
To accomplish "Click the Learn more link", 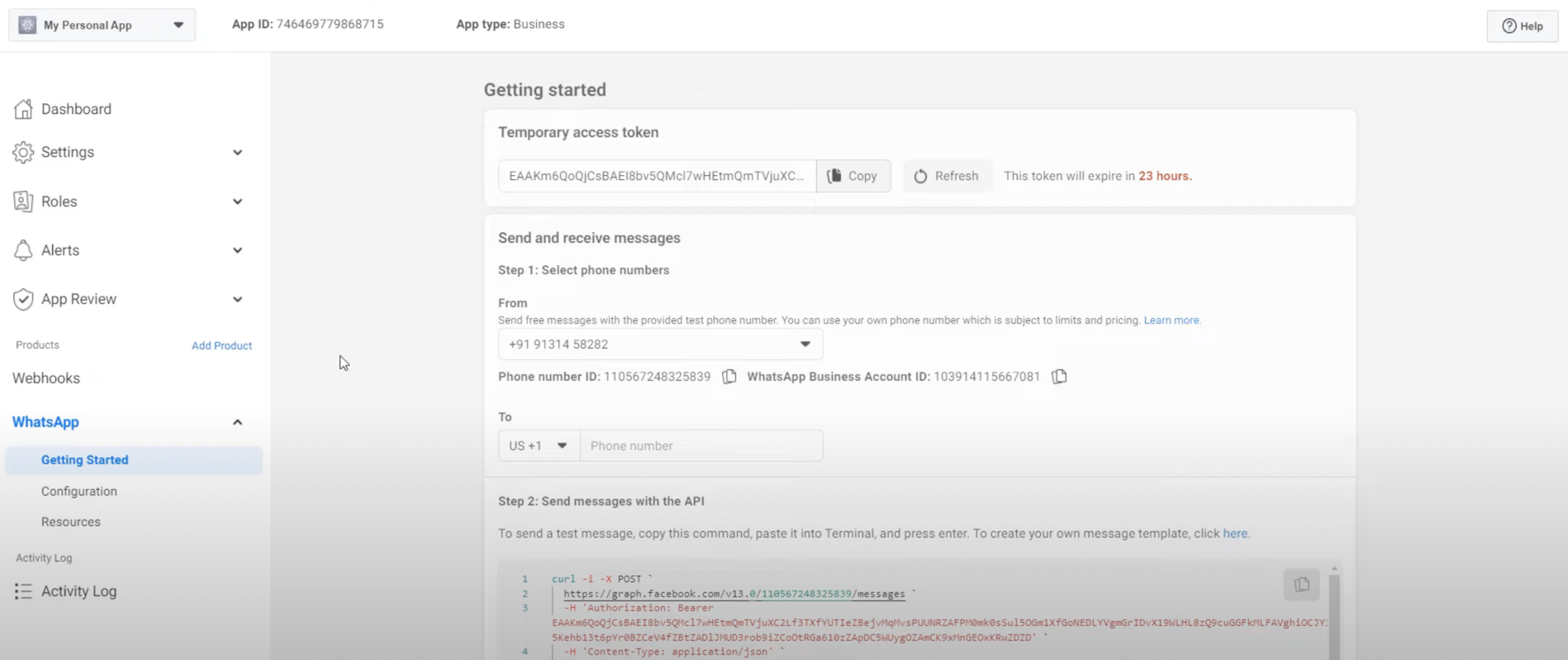I will (1171, 321).
